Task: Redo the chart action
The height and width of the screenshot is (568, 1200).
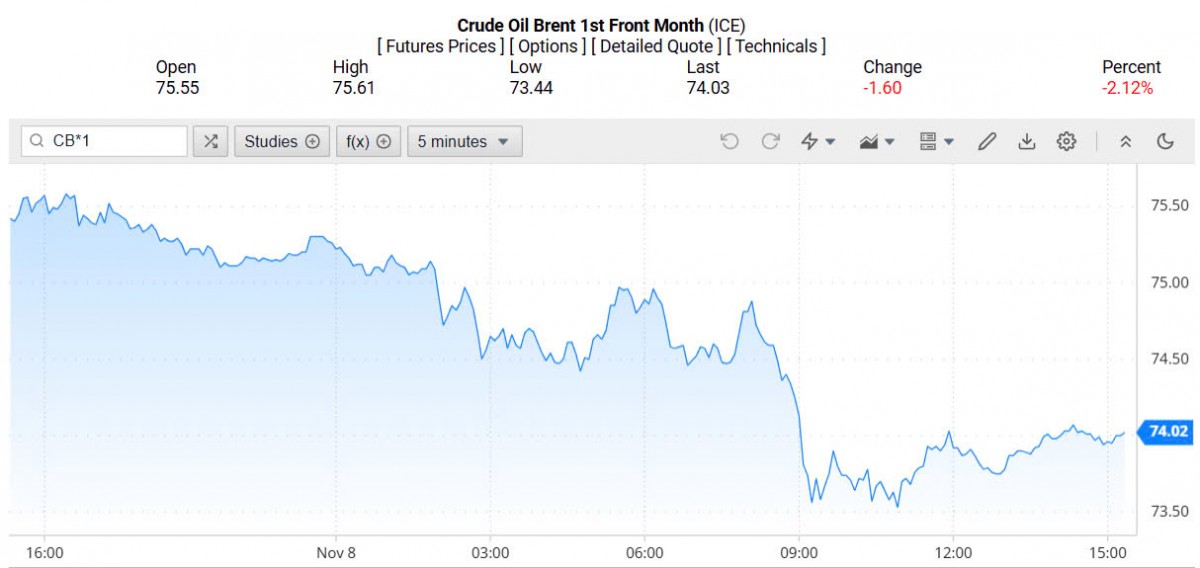Action: pos(770,142)
